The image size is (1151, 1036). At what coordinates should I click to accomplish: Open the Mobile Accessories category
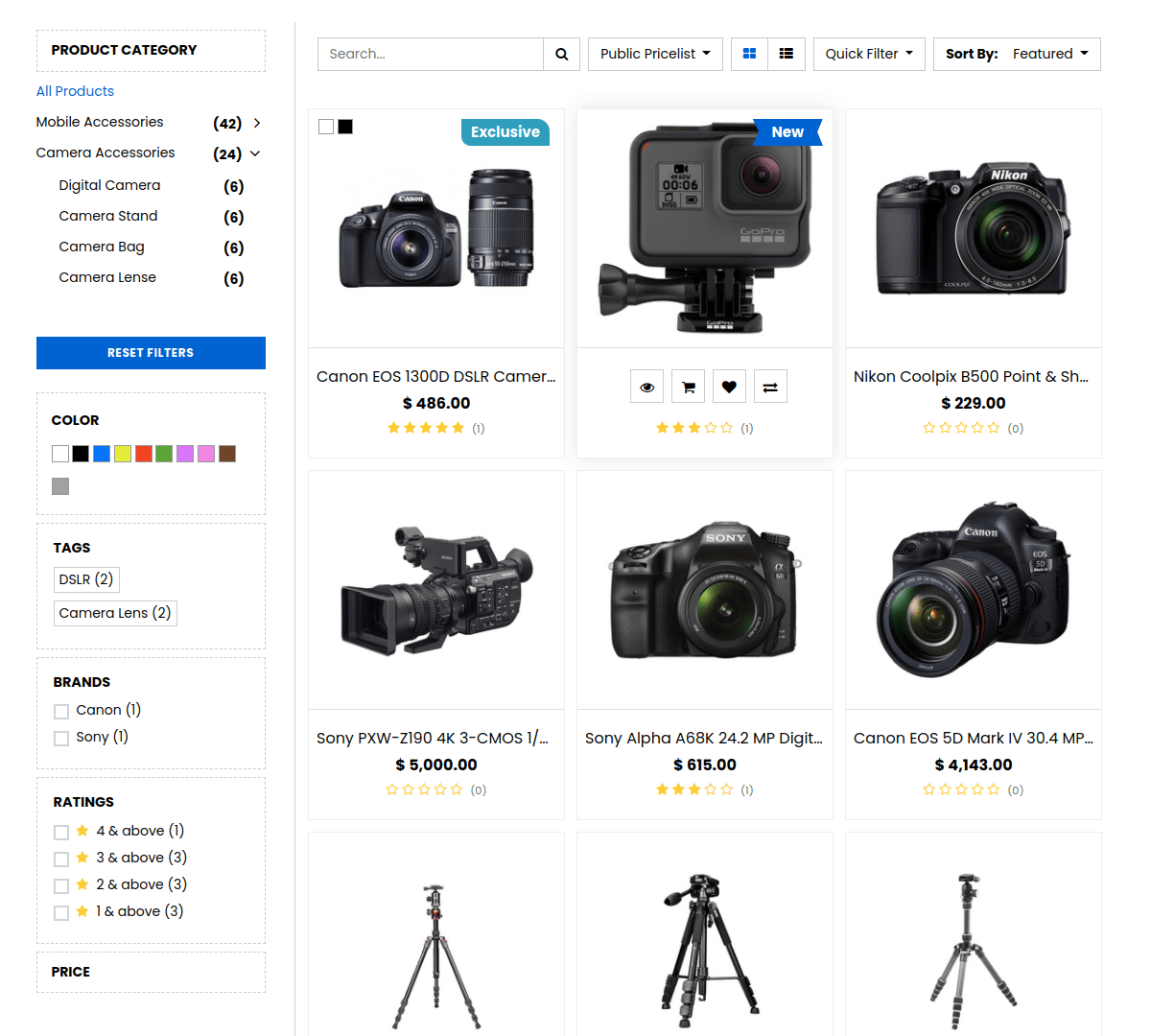(100, 122)
